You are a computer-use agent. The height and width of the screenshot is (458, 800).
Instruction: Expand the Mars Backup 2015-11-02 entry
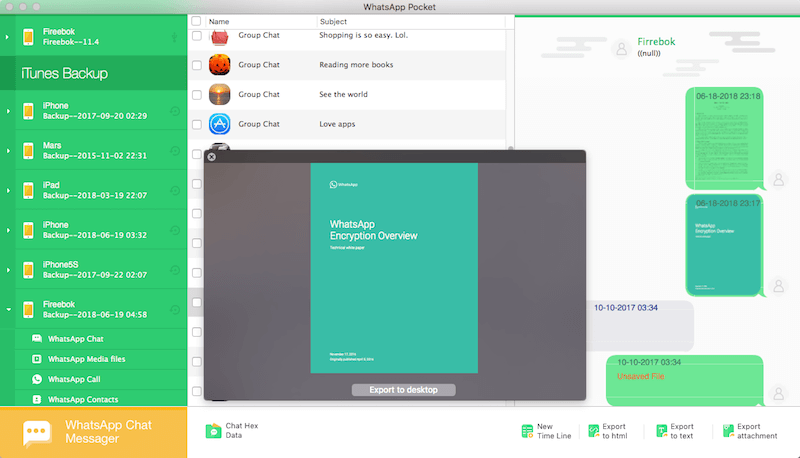8,150
